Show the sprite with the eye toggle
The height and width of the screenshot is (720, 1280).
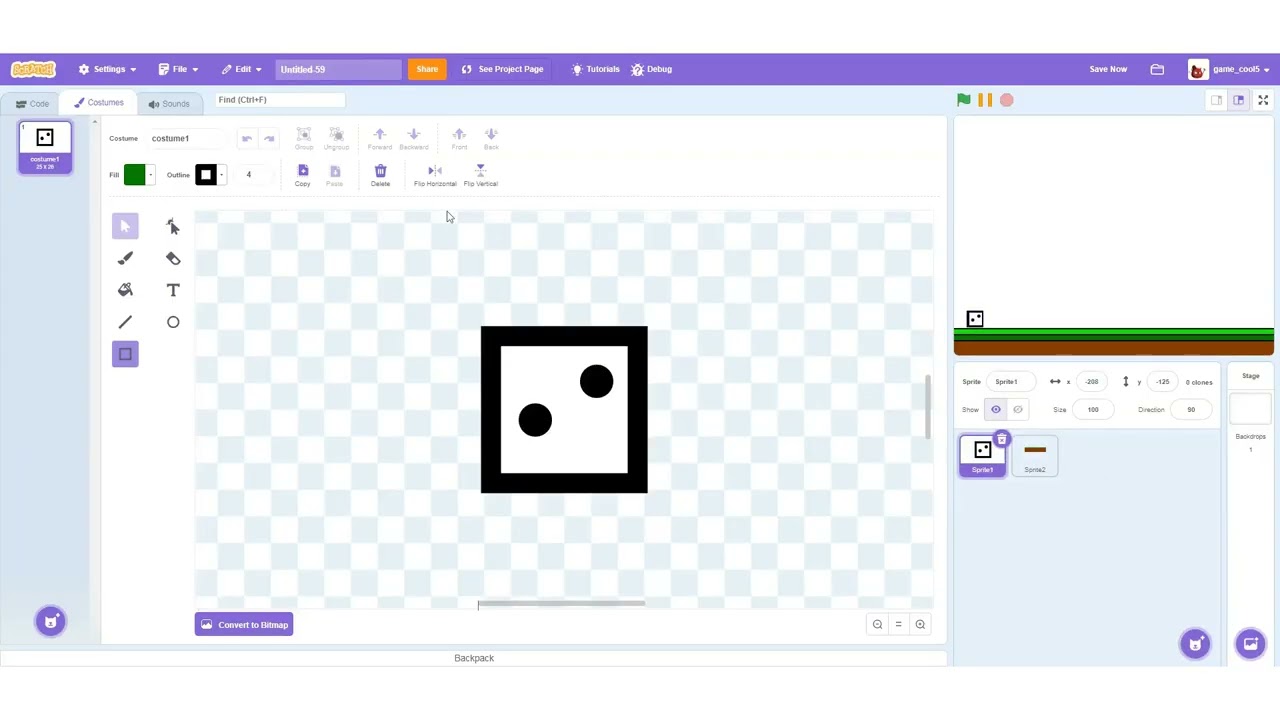pyautogui.click(x=996, y=409)
